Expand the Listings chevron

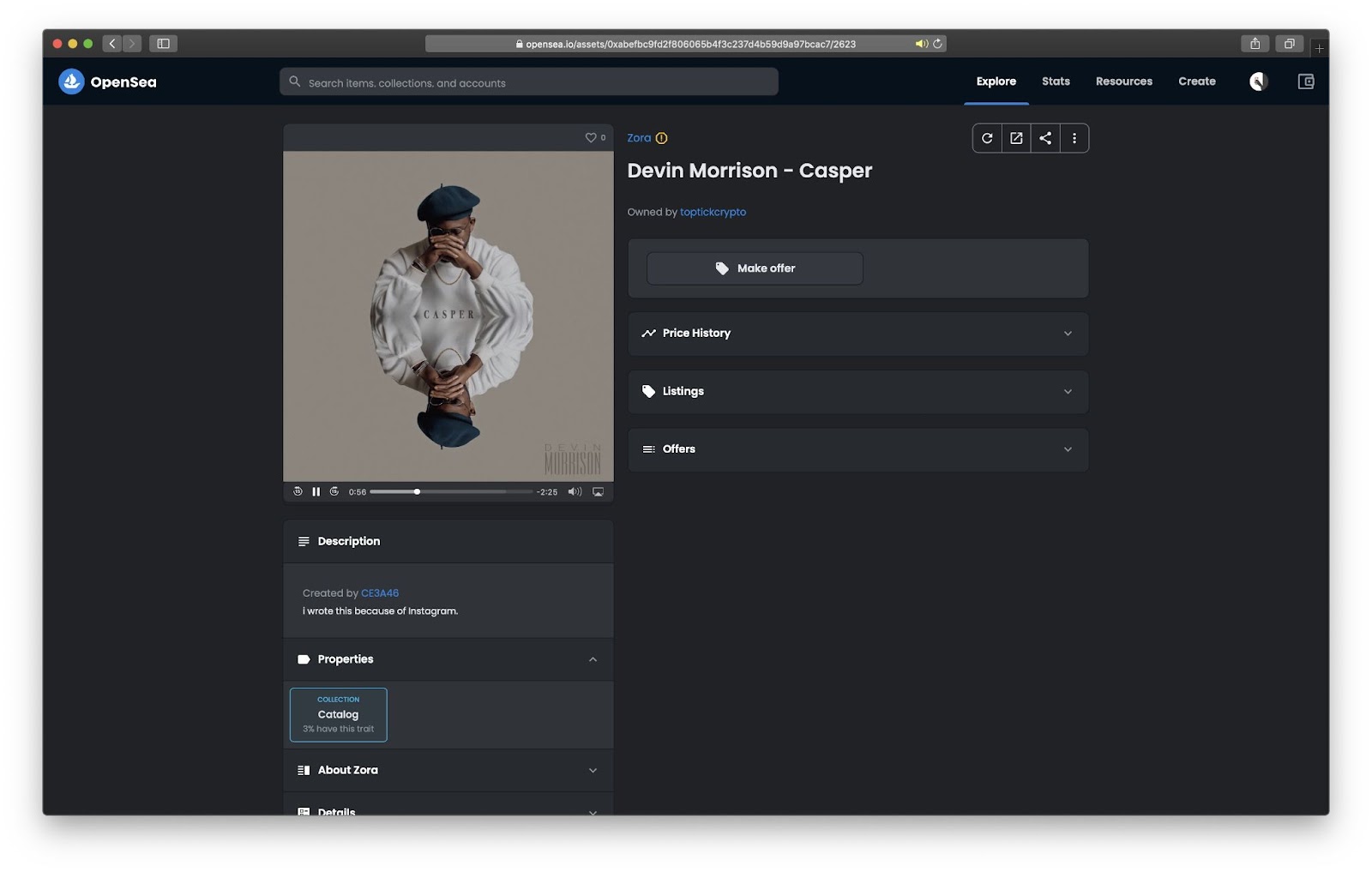pos(1068,392)
